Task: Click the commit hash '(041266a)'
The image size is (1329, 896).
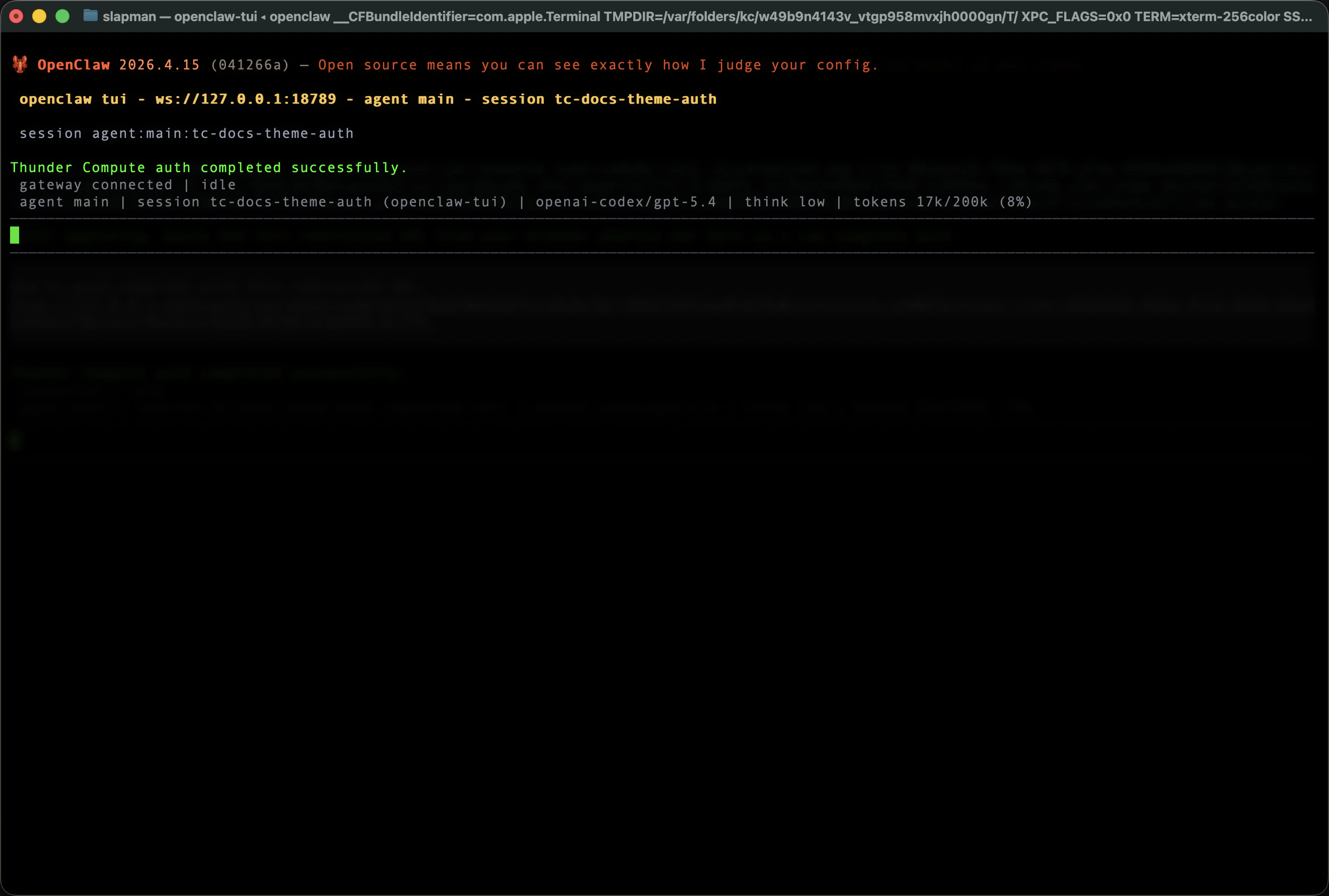Action: pos(250,65)
